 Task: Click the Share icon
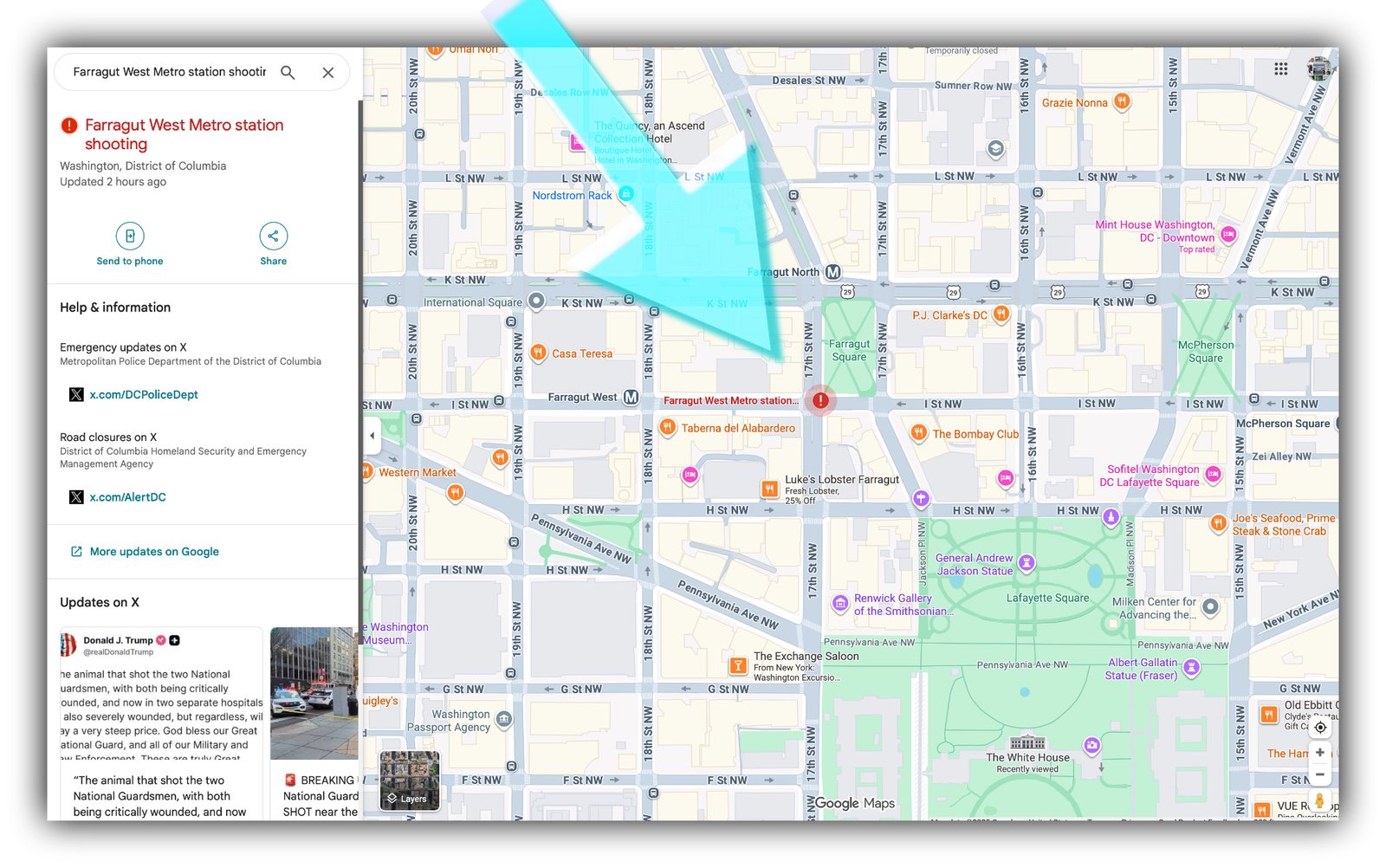(273, 236)
